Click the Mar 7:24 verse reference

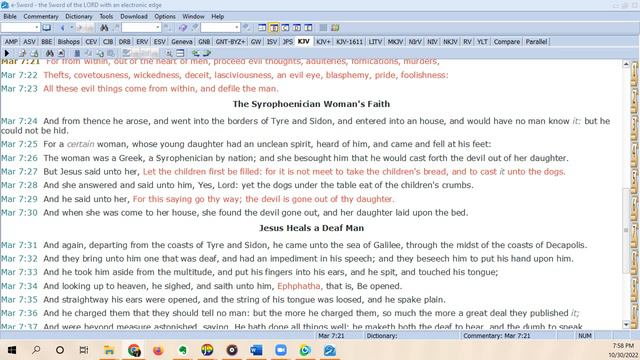[19, 121]
